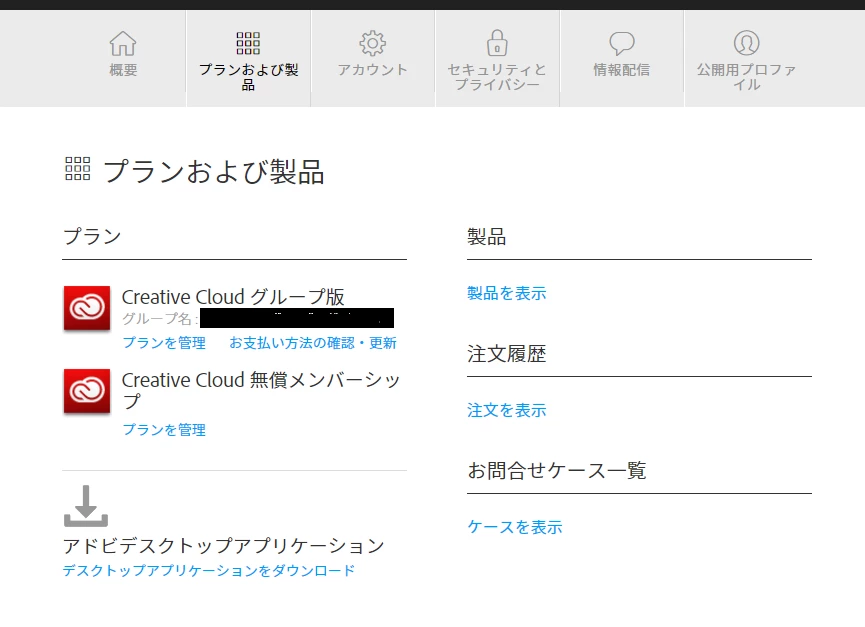Image resolution: width=865 pixels, height=627 pixels.
Task: Click the grid icon in the プランおよび製品 tab
Action: click(x=248, y=43)
